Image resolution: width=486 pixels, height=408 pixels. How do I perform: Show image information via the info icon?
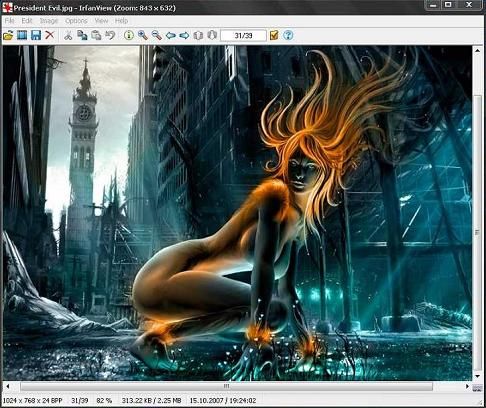[129, 35]
